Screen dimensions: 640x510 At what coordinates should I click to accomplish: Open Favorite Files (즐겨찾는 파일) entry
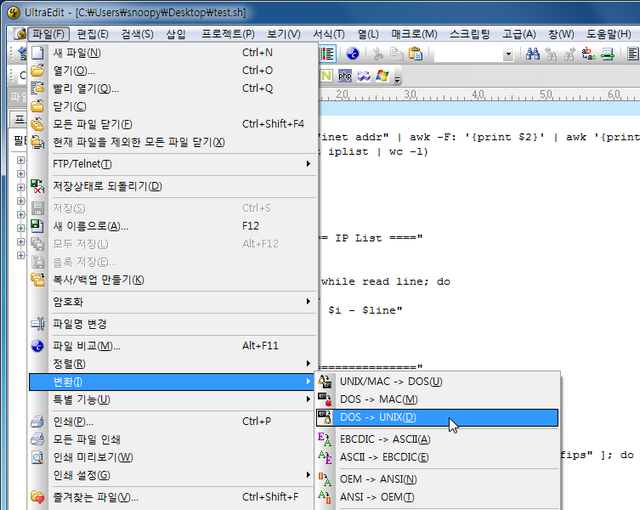pos(173,497)
